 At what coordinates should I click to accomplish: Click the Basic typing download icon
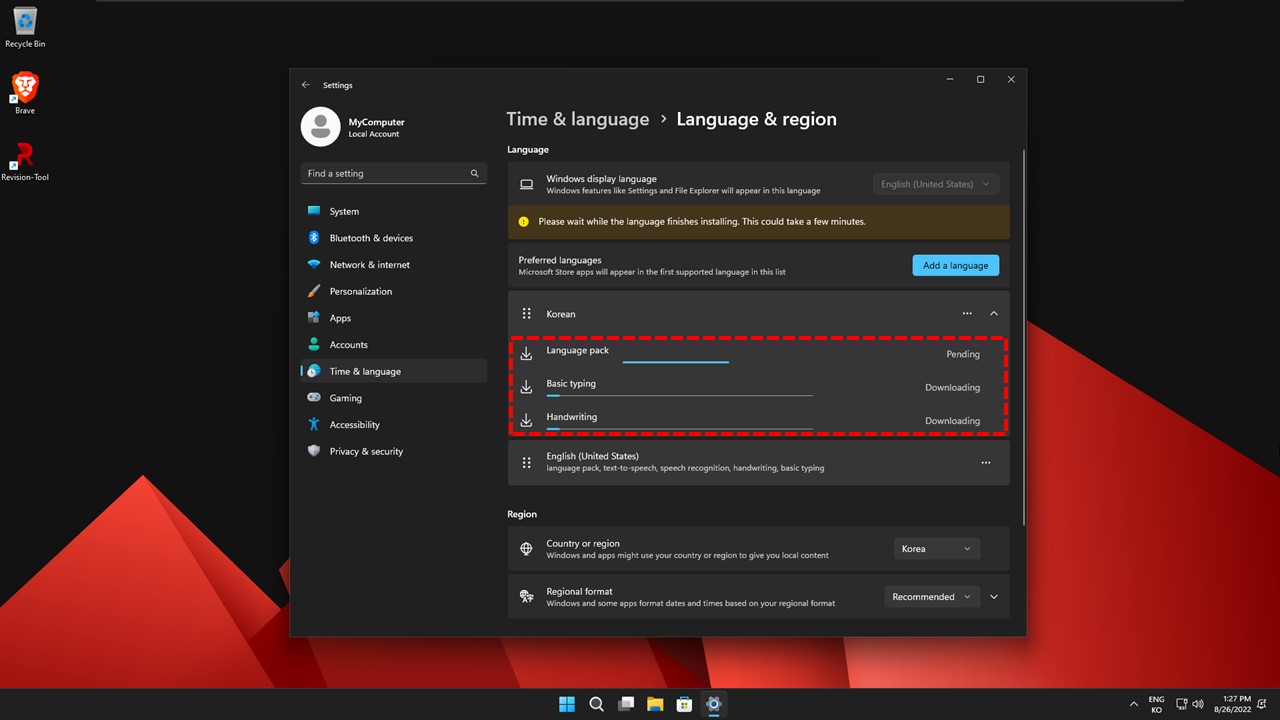(x=526, y=387)
